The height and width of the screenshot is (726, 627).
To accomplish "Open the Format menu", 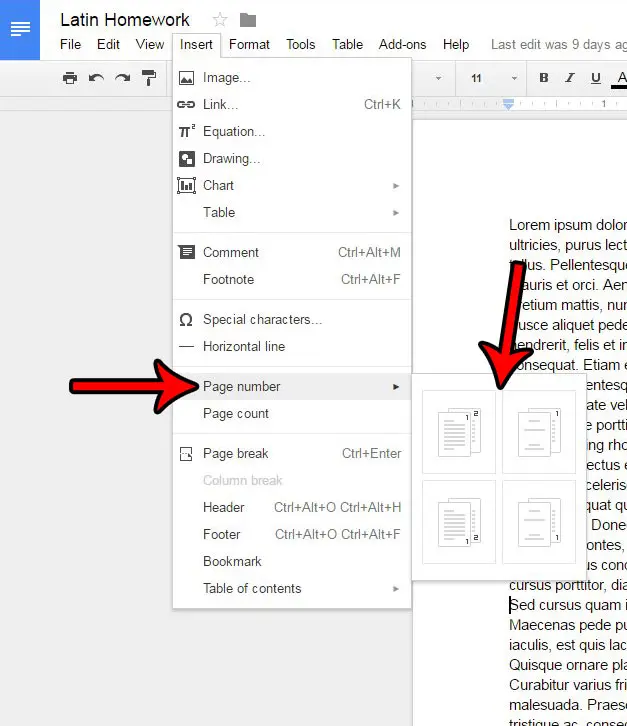I will [x=249, y=44].
